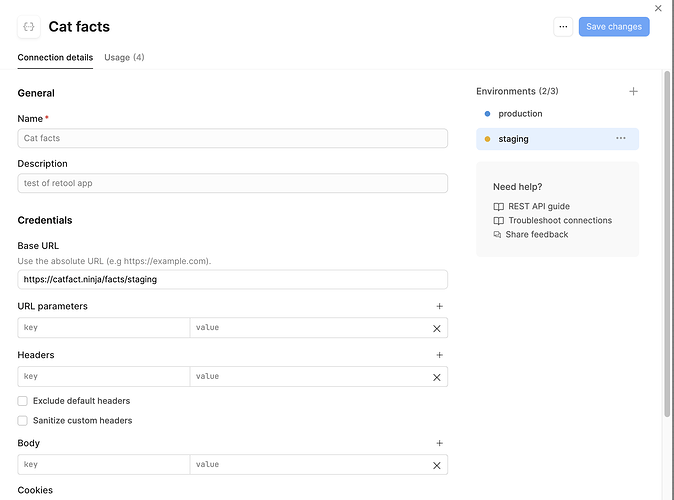
Task: Remove the Headers key-value row
Action: [x=436, y=377]
